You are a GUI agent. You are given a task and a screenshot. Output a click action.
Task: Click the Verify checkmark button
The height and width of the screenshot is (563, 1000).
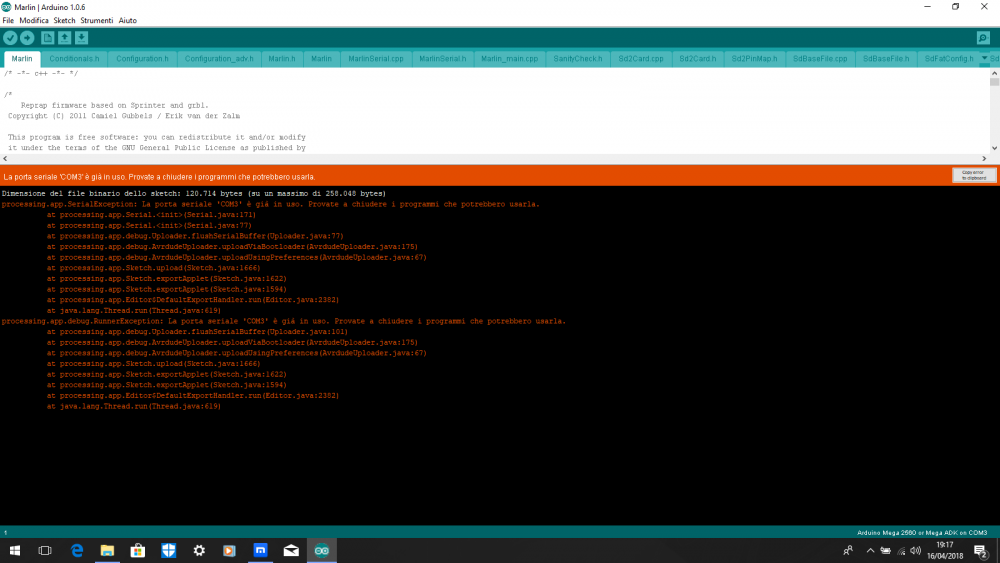[10, 38]
